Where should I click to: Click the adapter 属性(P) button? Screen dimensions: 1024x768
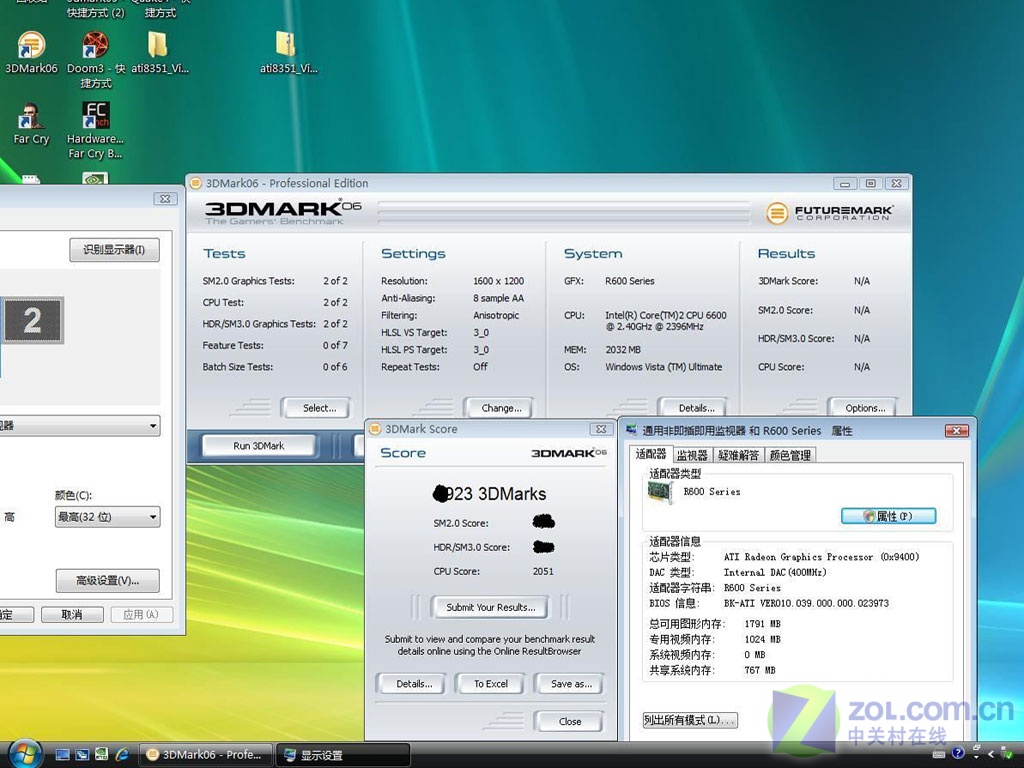coord(888,516)
